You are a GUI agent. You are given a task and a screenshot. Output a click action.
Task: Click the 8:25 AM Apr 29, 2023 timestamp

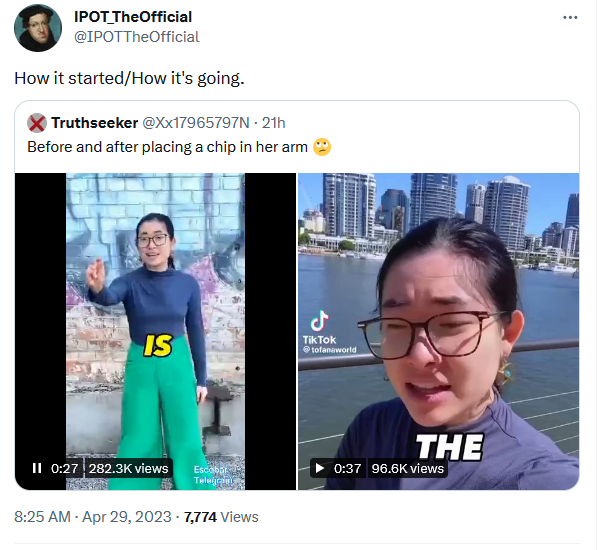point(93,517)
